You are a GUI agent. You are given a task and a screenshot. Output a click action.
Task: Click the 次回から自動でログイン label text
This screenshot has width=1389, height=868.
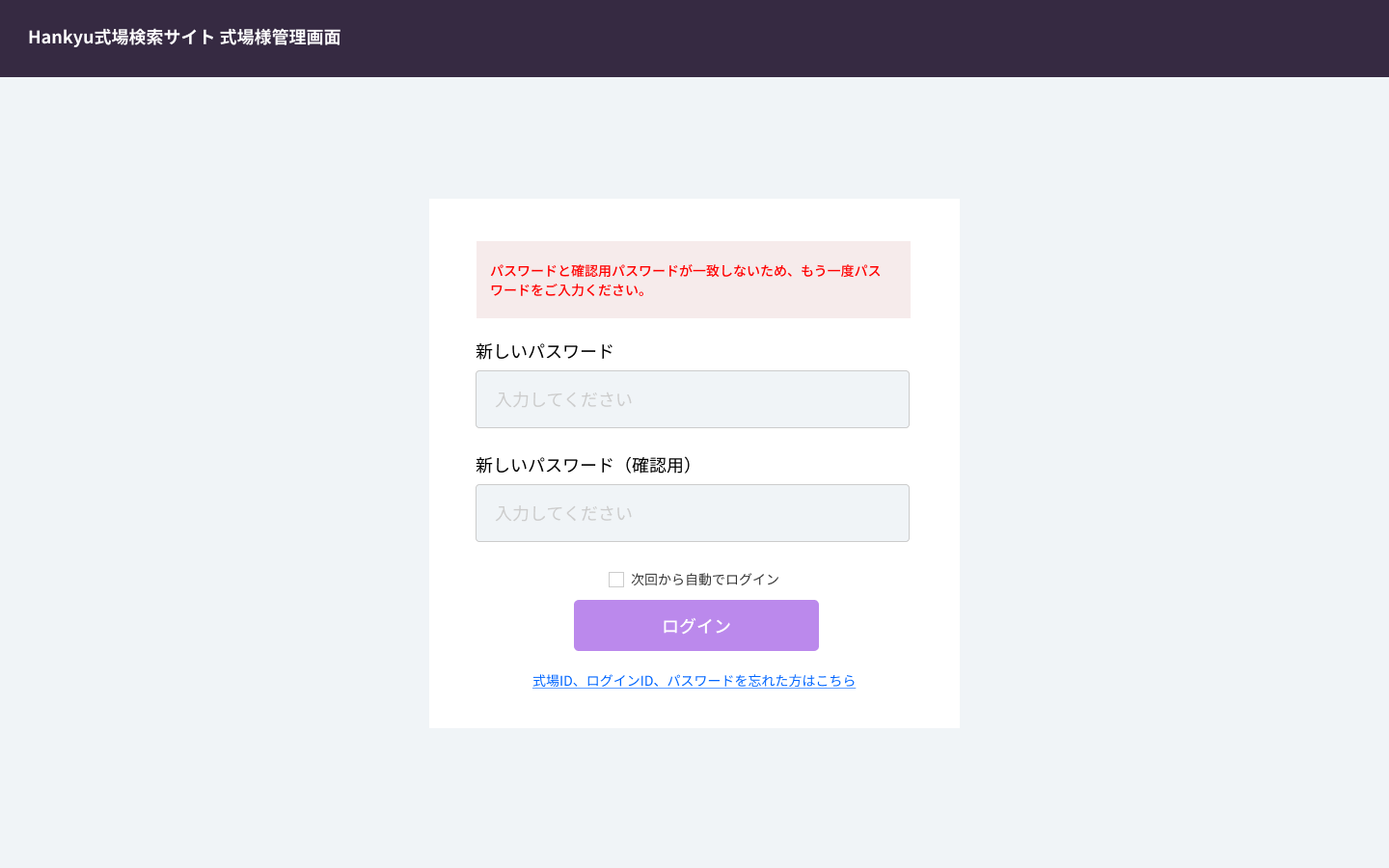705,580
